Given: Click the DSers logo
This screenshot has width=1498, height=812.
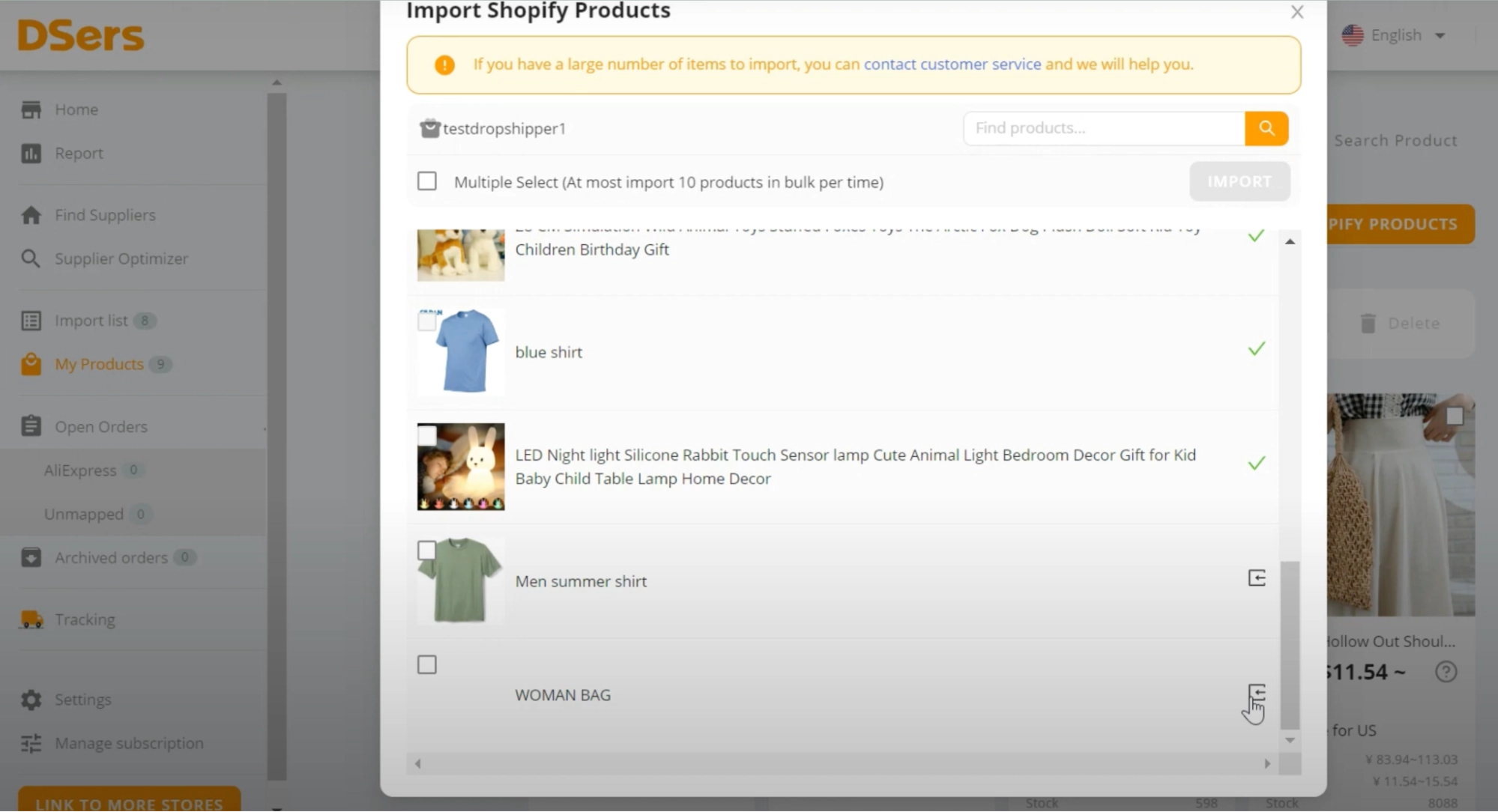Looking at the screenshot, I should (81, 35).
